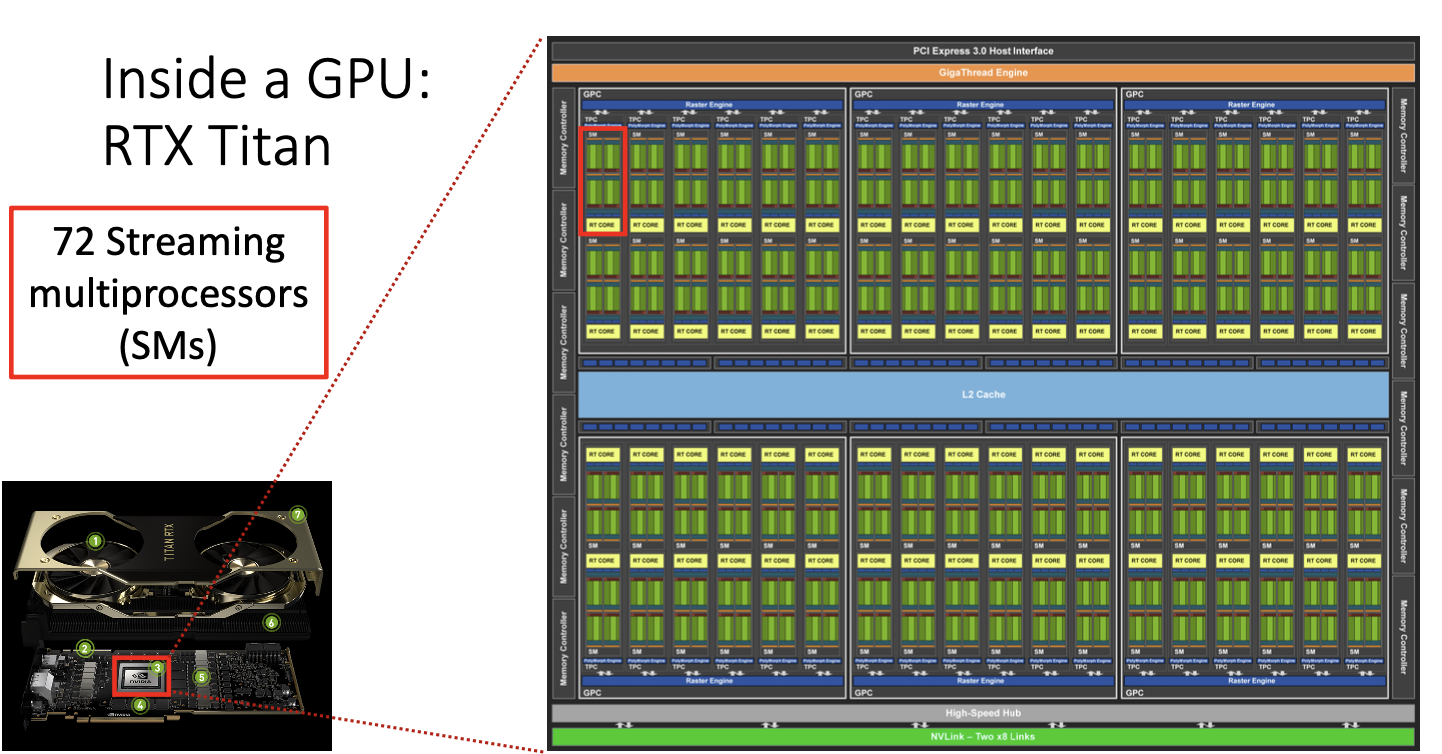Click the NVIDIA logo on the GPU chip
Image resolution: width=1442 pixels, height=754 pixels.
[140, 678]
